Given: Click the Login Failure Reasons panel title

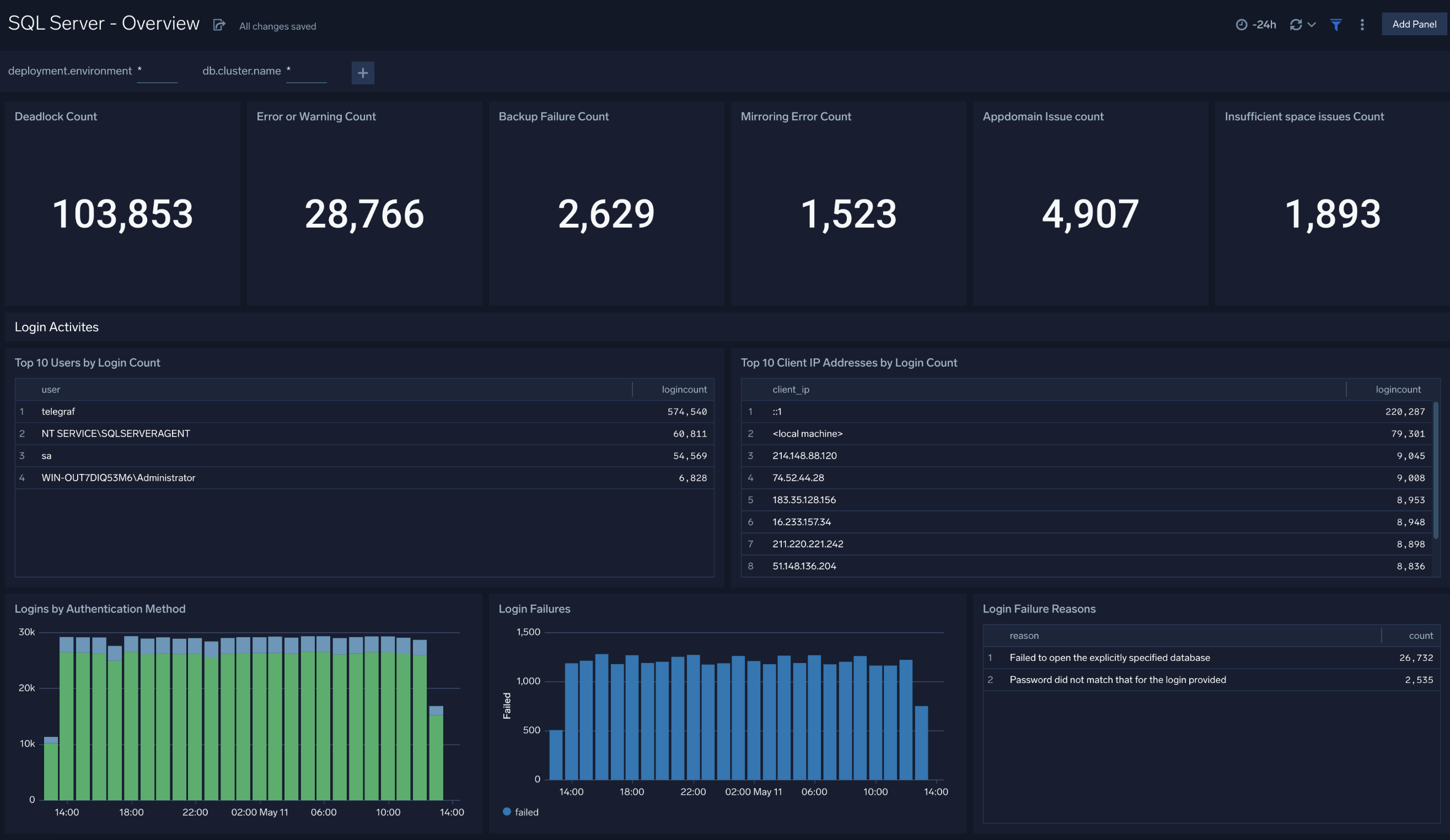Looking at the screenshot, I should (x=1039, y=609).
